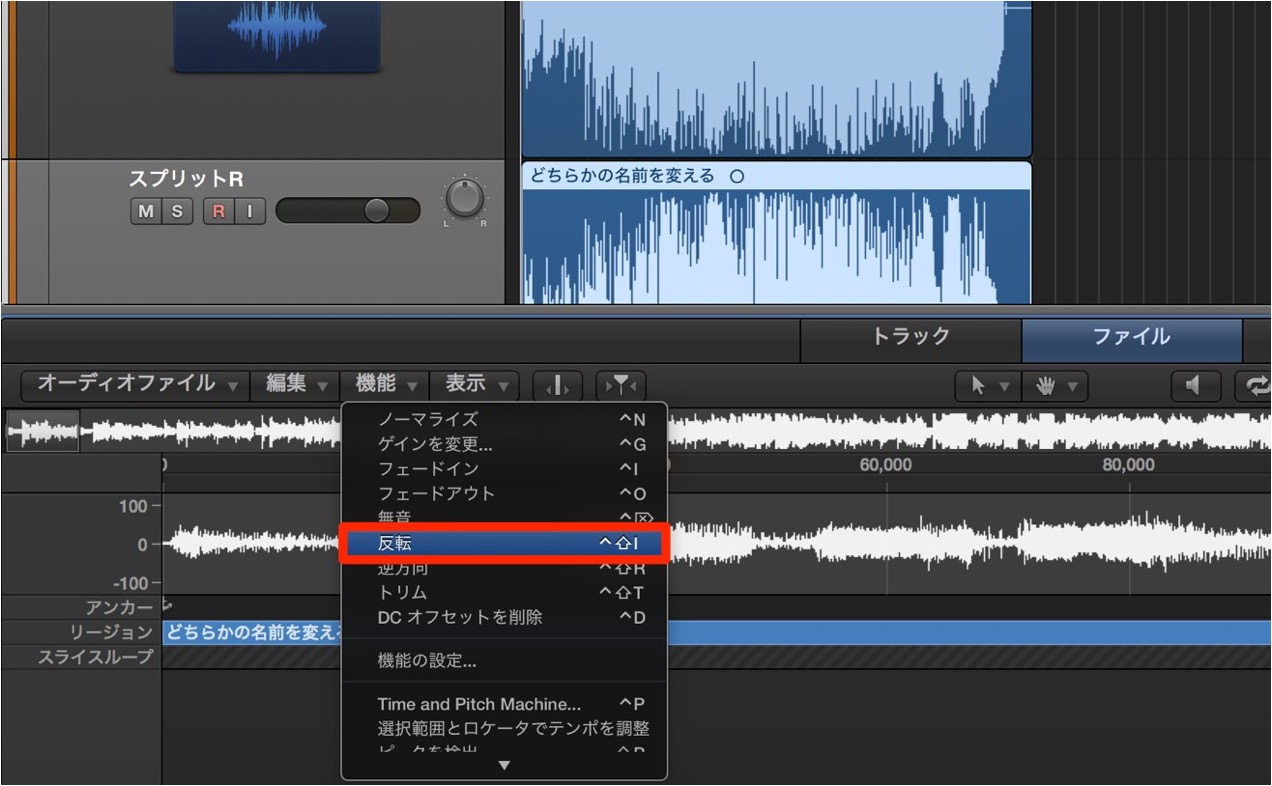Toggle the cycle loop button
1272x786 pixels.
(x=1254, y=385)
